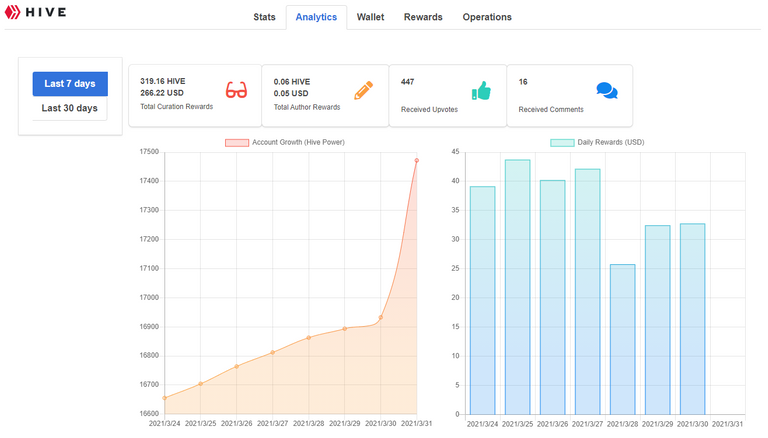The image size is (768, 438).
Task: Click the 2021/3/29 data point on growth chart
Action: [x=345, y=329]
